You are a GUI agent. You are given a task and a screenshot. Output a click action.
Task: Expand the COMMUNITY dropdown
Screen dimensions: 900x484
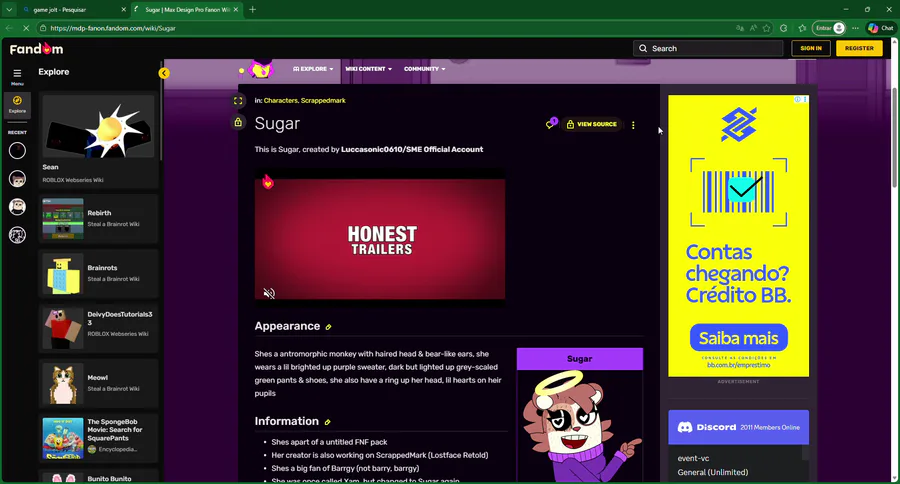(x=424, y=69)
